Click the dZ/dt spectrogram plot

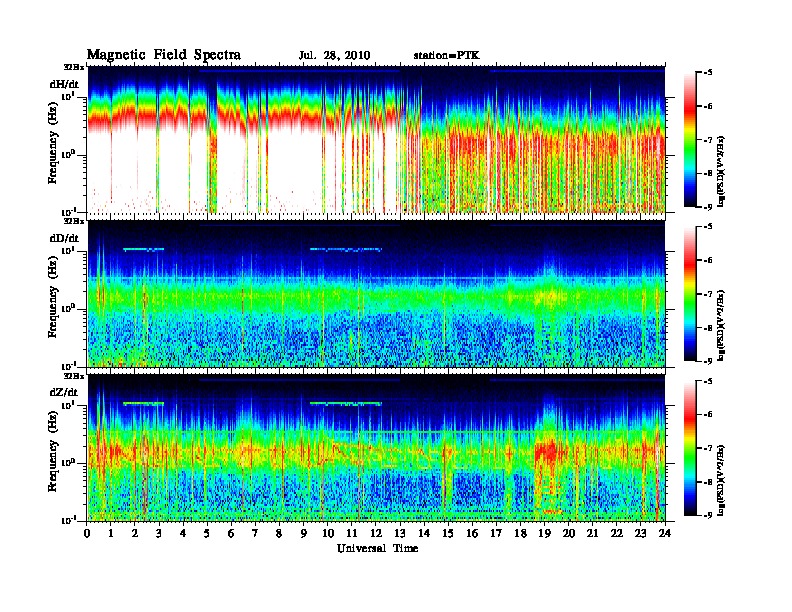tap(376, 448)
